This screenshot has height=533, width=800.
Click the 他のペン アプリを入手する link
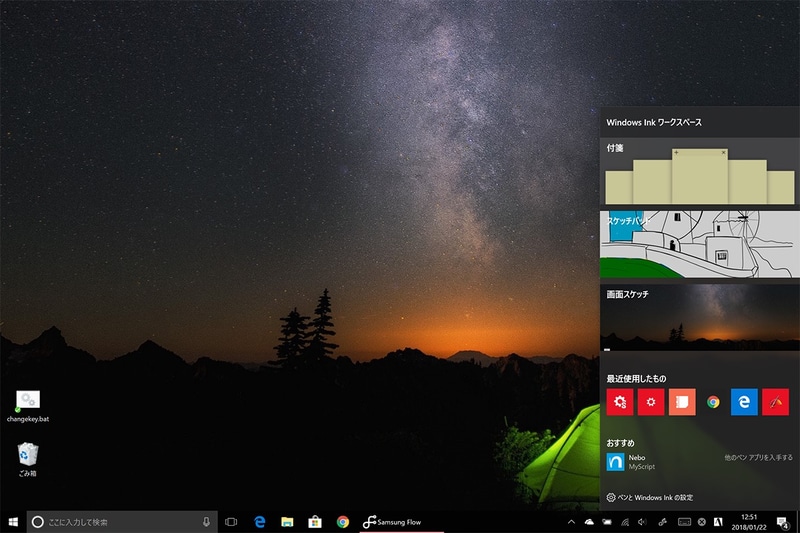(x=758, y=458)
